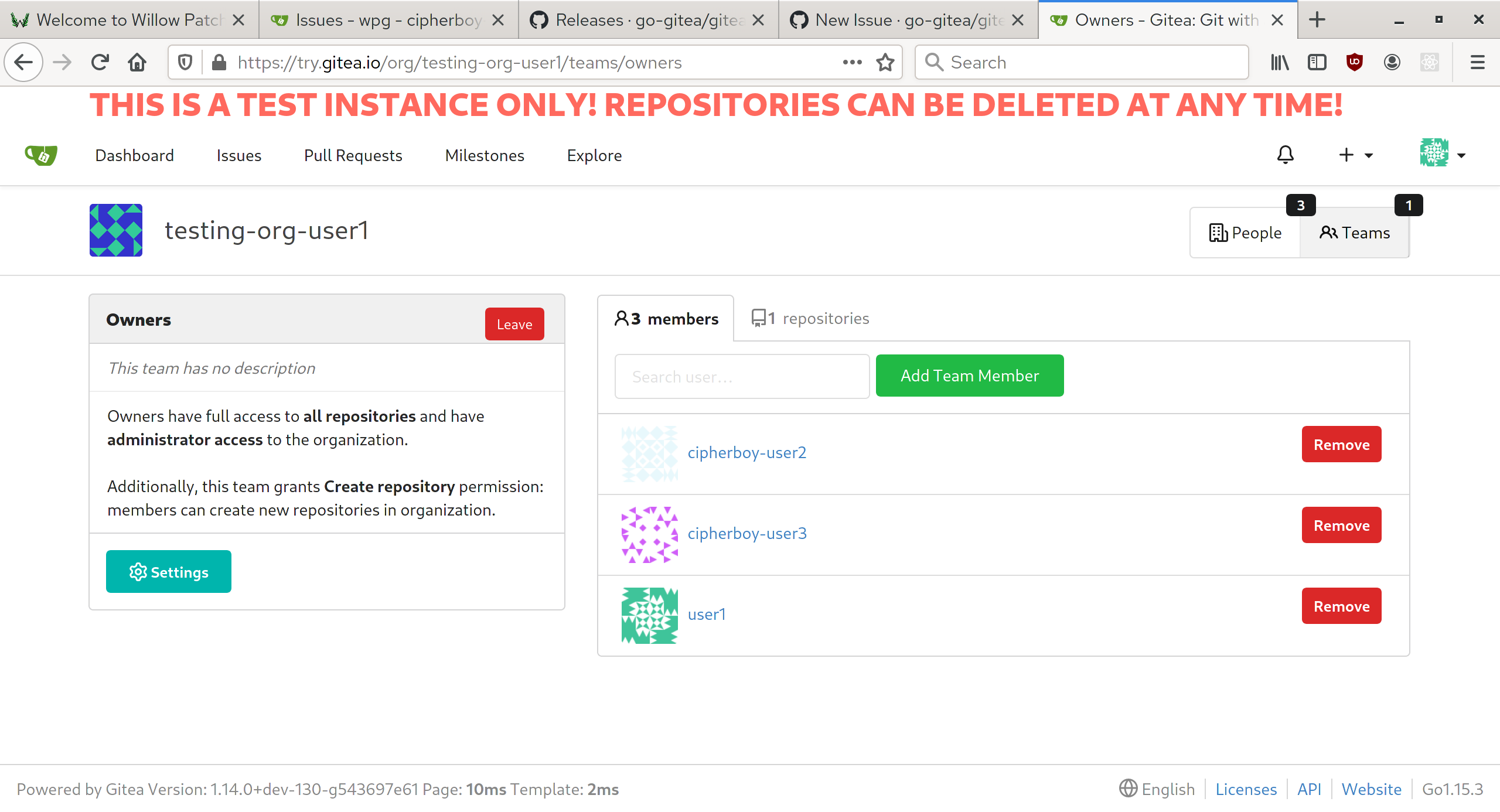
Task: Open tracking protection shield icon
Action: 185,62
